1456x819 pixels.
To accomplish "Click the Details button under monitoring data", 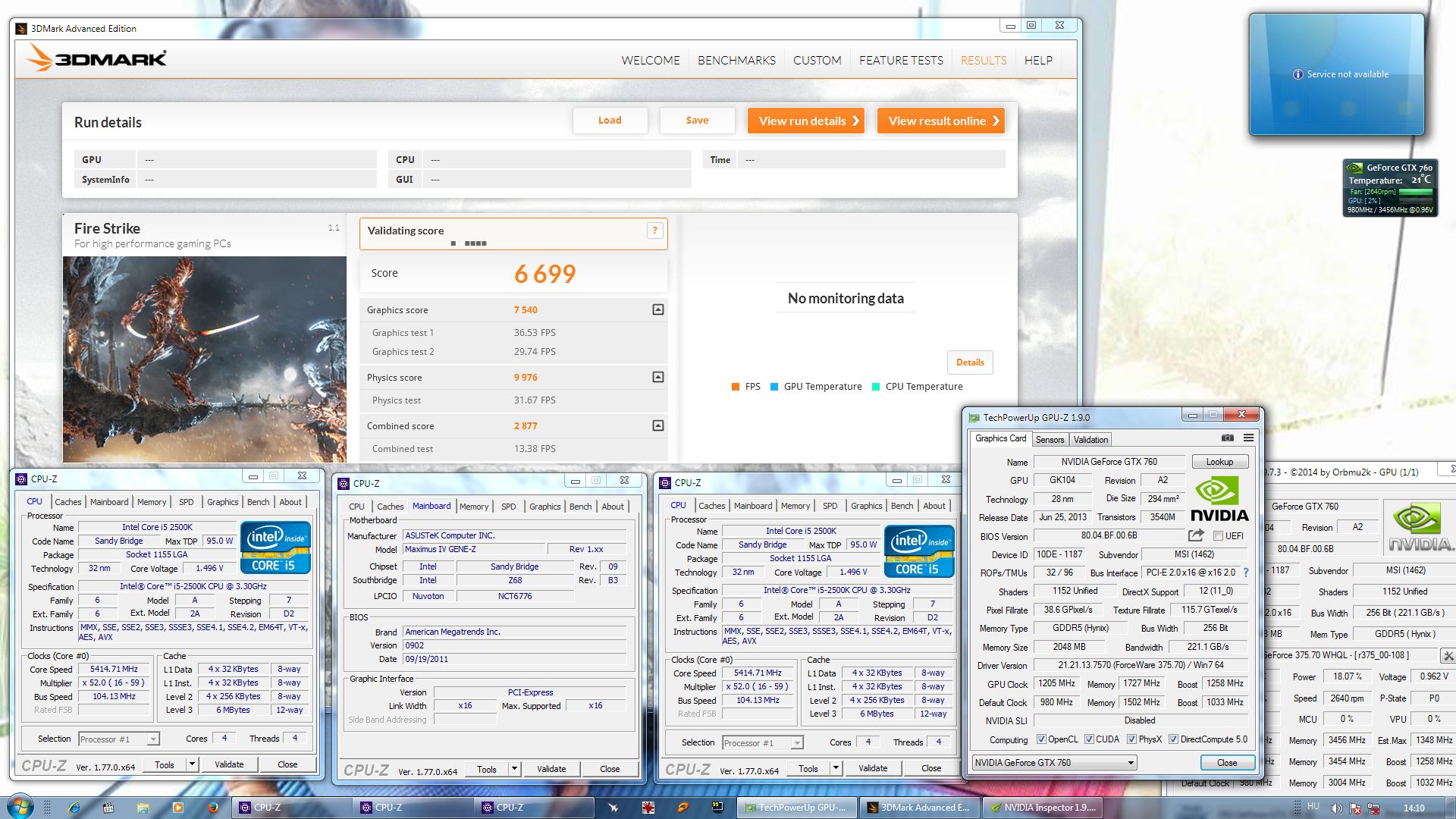I will point(970,362).
